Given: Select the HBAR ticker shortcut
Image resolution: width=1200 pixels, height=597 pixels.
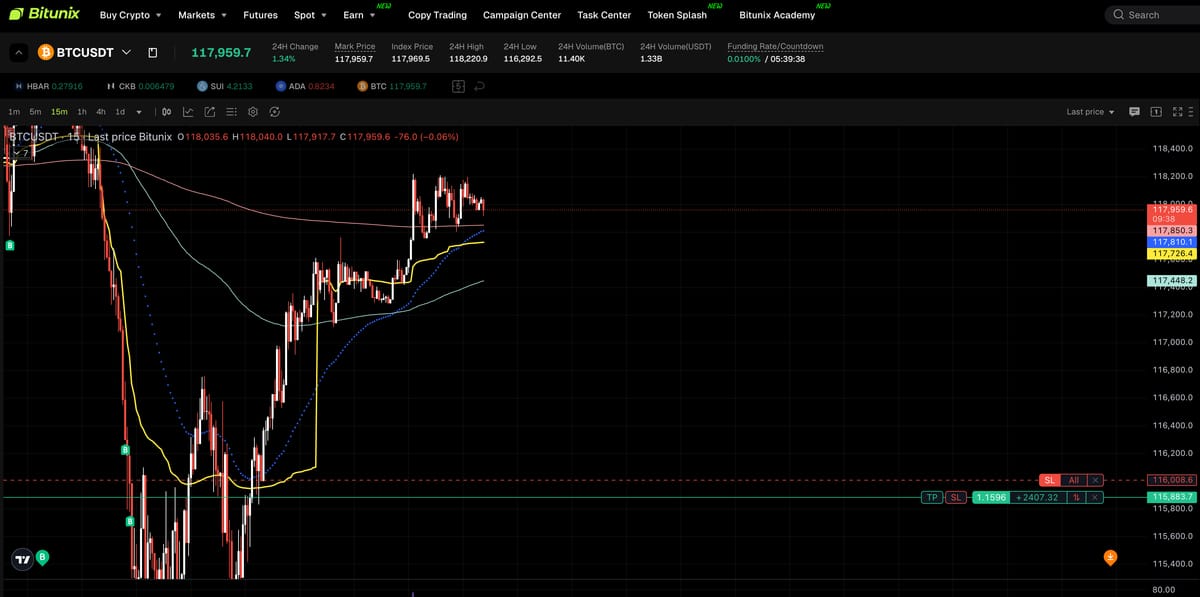Looking at the screenshot, I should (x=49, y=86).
